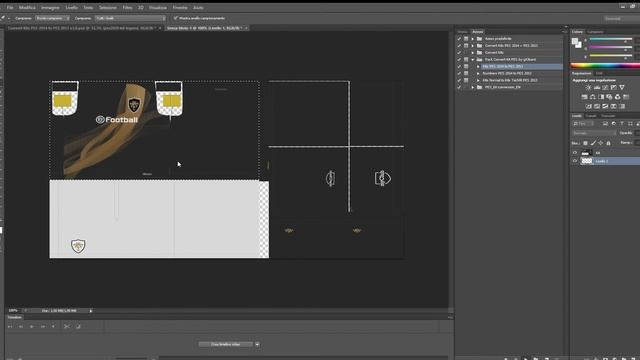Image resolution: width=640 pixels, height=360 pixels.
Task: Click the foreground color swatch in Colore panel
Action: coord(575,41)
